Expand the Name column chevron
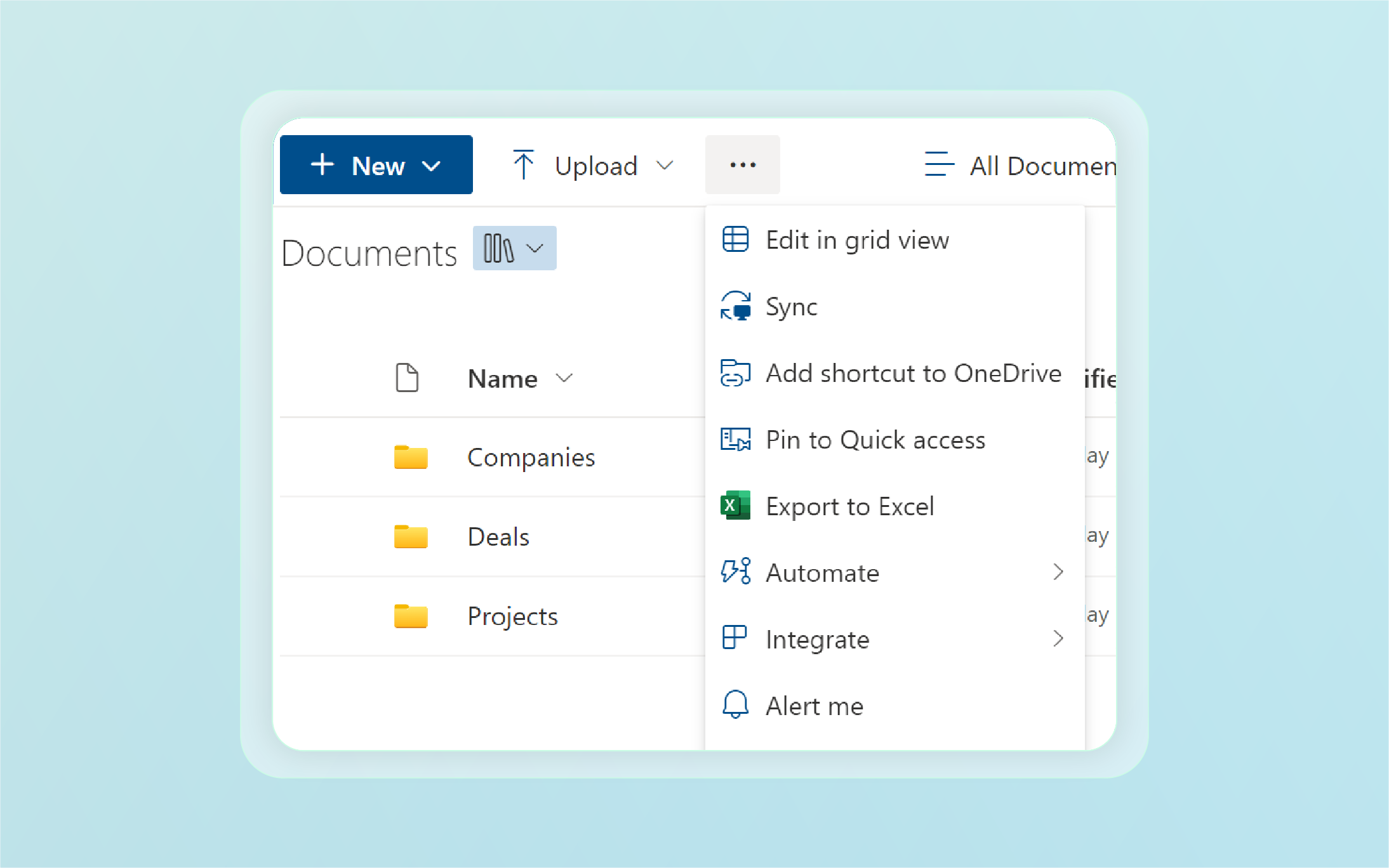Viewport: 1389px width, 868px height. click(564, 378)
